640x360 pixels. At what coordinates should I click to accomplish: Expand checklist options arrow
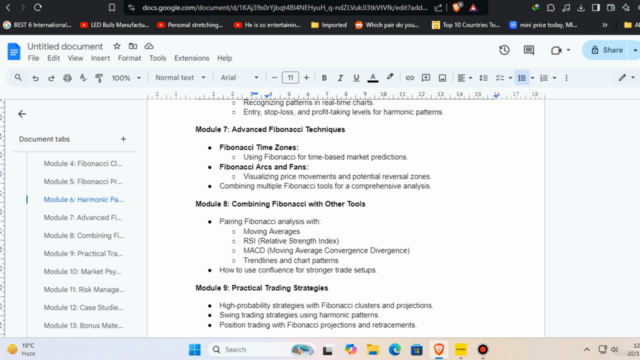pyautogui.click(x=510, y=78)
